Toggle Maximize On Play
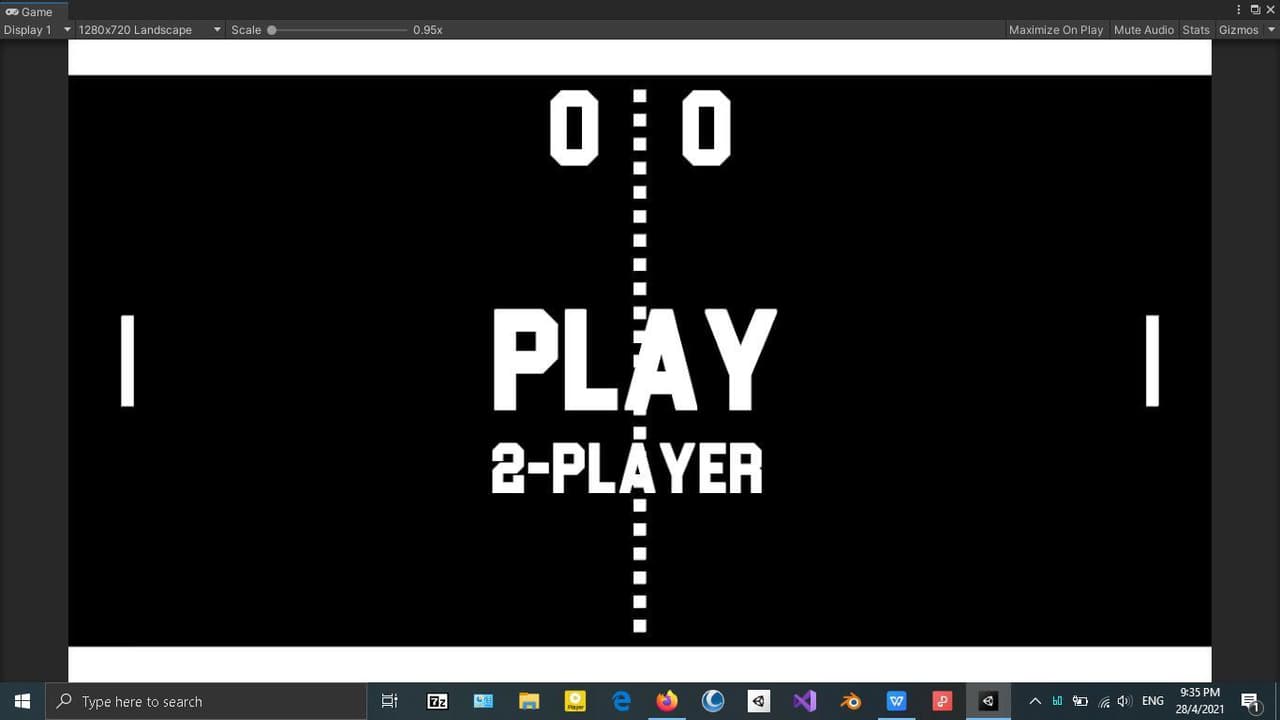This screenshot has height=720, width=1280. (1055, 30)
